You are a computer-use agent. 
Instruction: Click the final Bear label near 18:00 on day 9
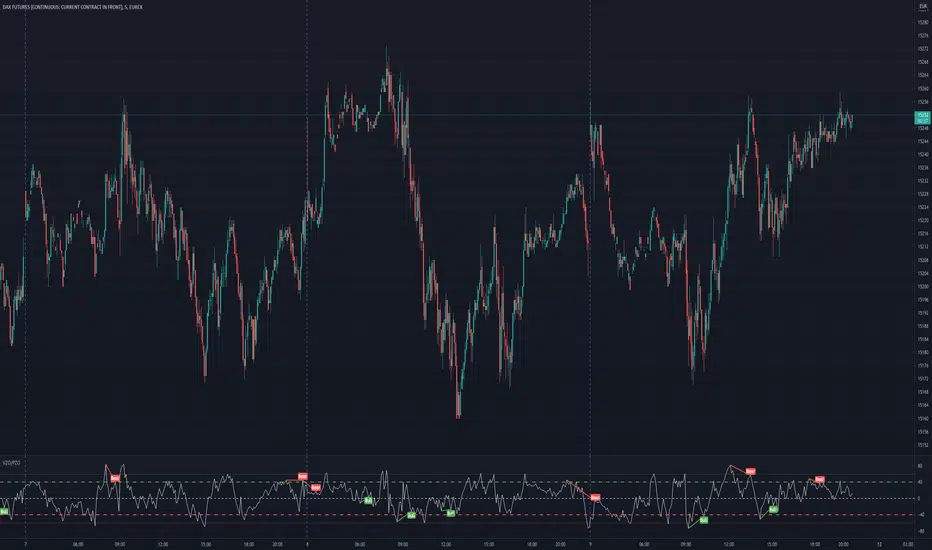click(x=820, y=479)
